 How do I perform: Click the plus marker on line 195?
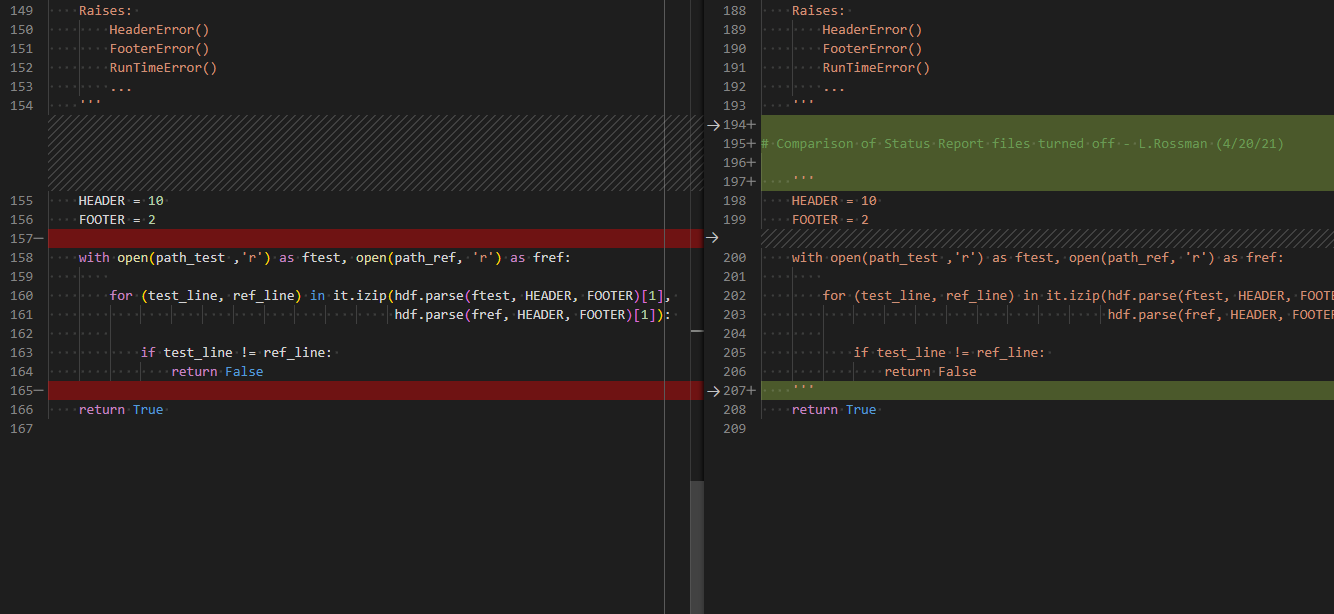click(751, 144)
